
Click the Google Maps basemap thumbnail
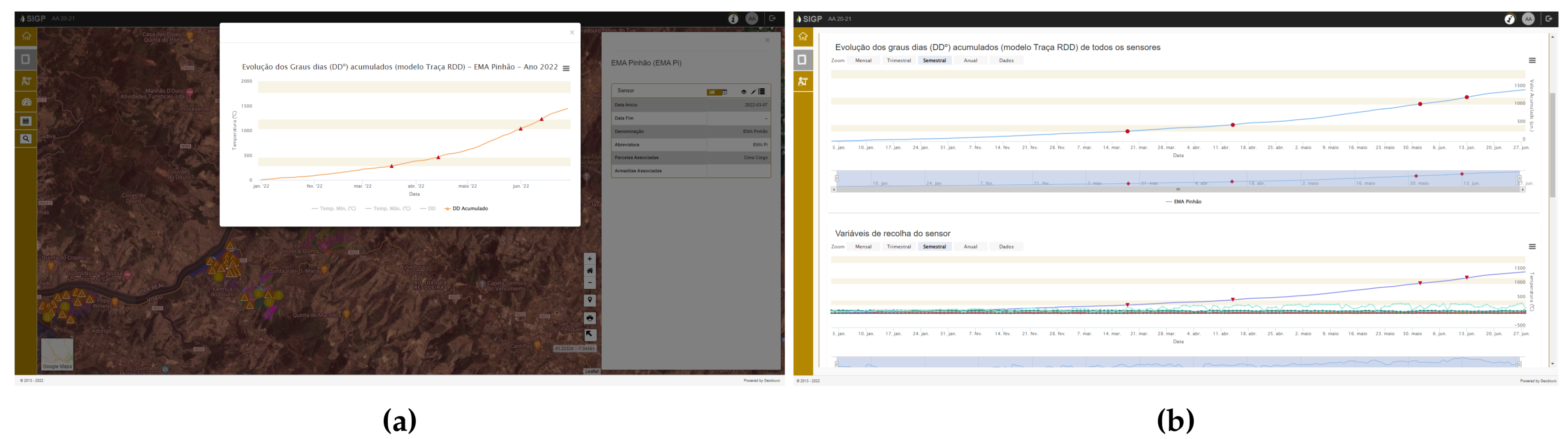57,354
